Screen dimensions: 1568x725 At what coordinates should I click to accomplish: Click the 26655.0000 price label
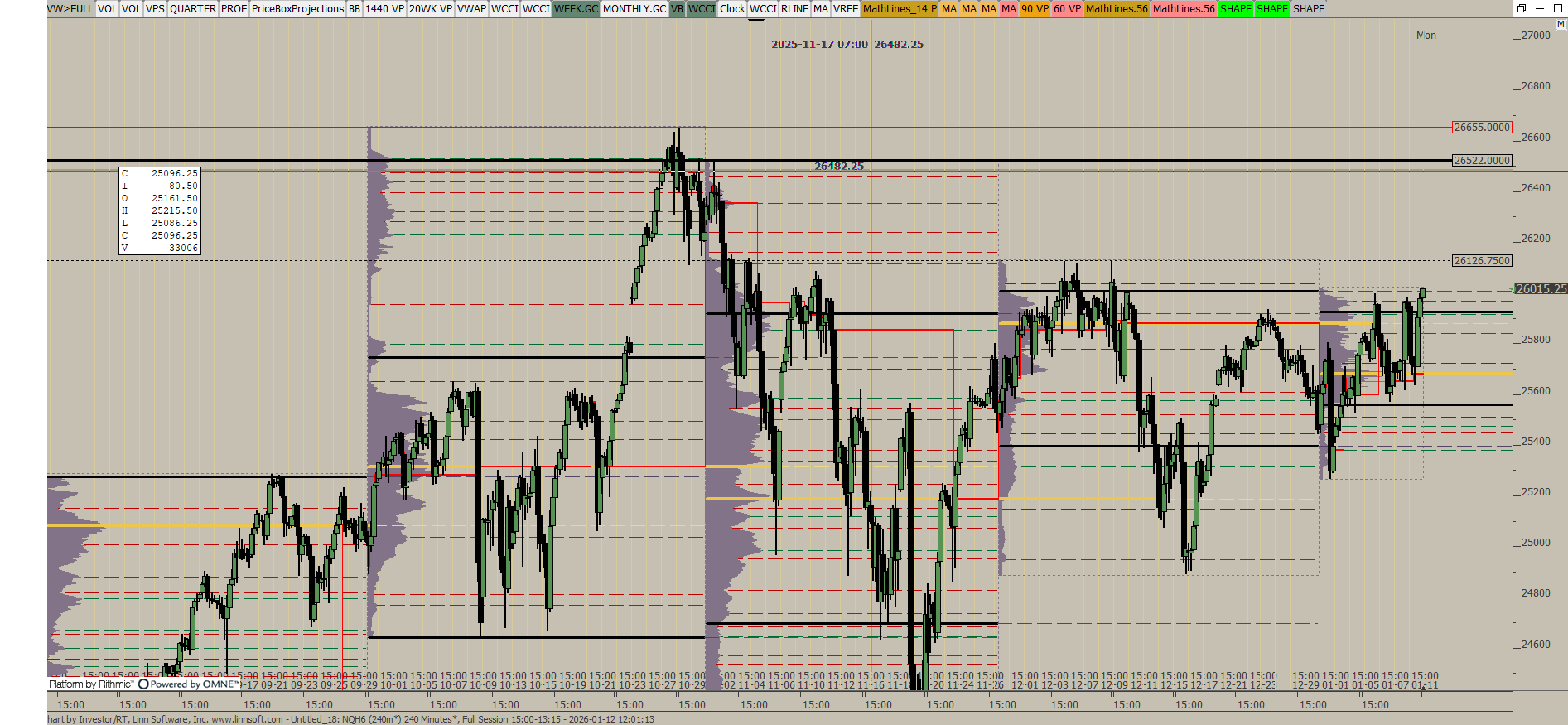(1482, 127)
